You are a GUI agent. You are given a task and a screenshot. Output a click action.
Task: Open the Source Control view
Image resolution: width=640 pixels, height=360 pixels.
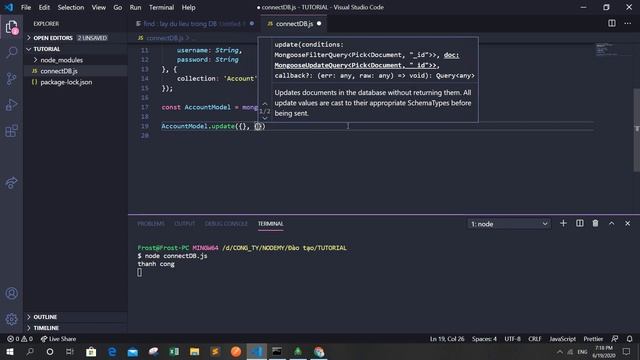coord(11,78)
